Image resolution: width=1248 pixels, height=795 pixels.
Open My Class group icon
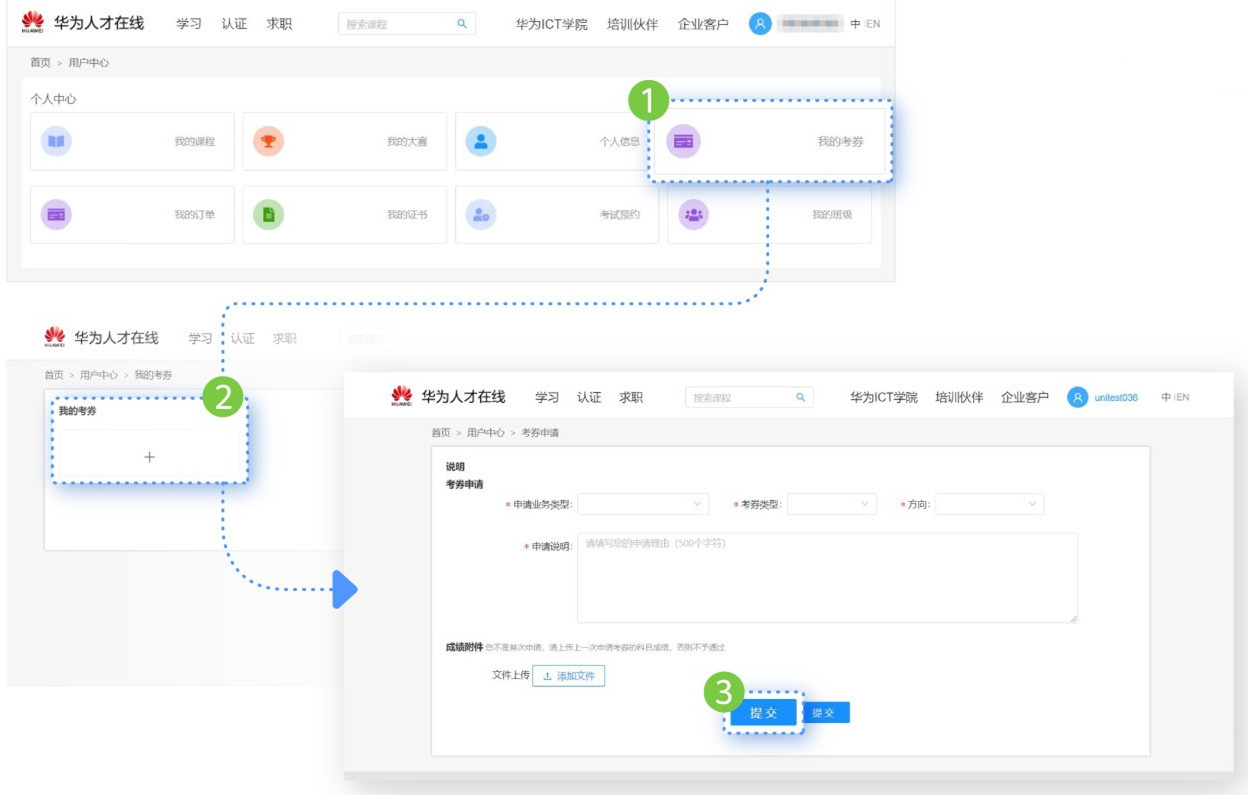(x=693, y=214)
